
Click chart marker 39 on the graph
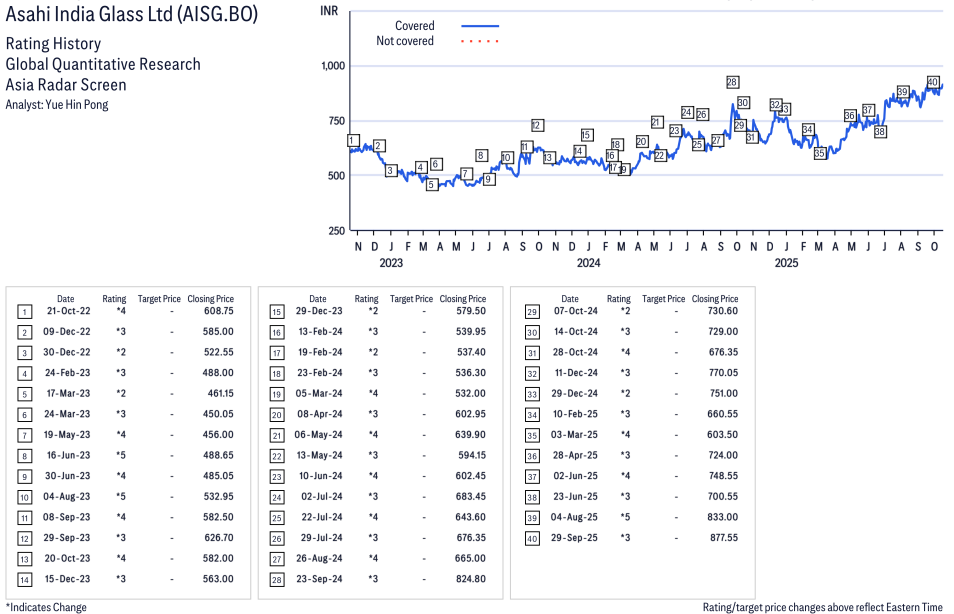pos(903,92)
